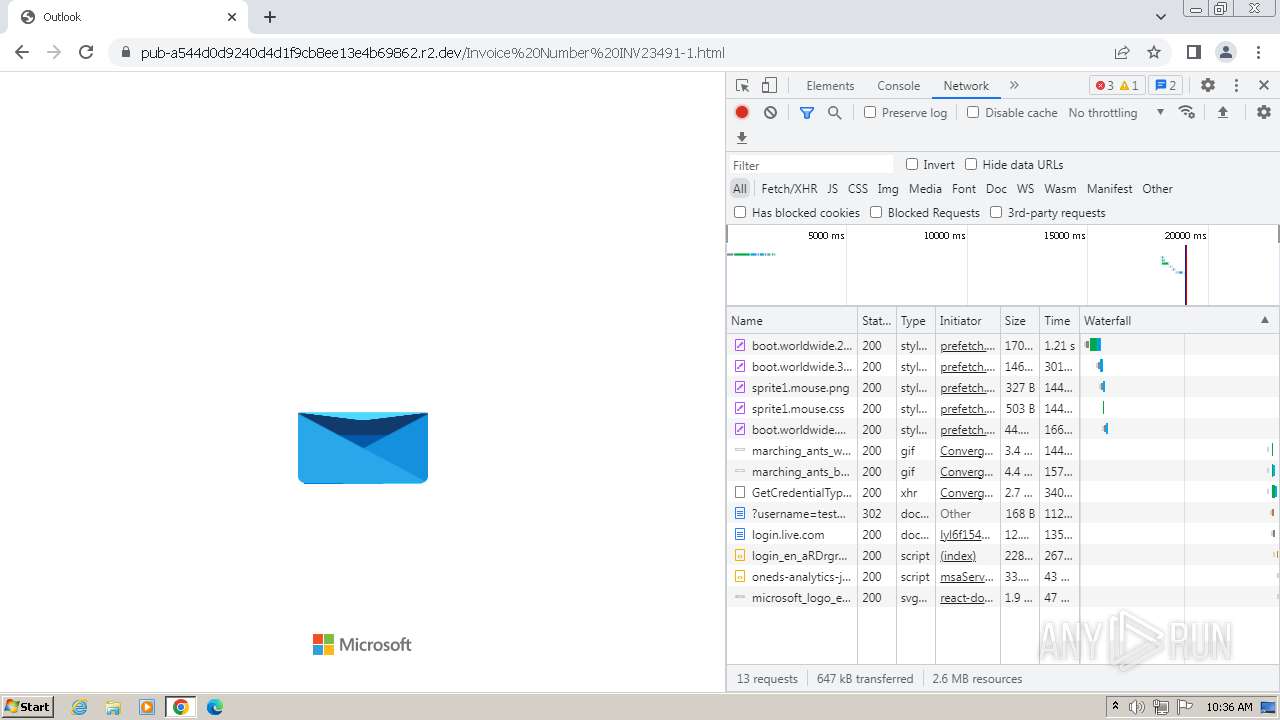Image resolution: width=1280 pixels, height=720 pixels.
Task: Open Chrome profile avatar
Action: (x=1226, y=52)
